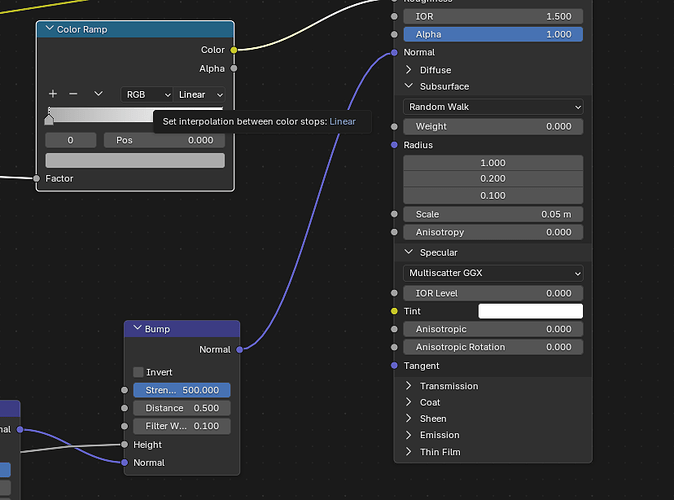
Task: Click the Tangent input socket
Action: pyautogui.click(x=394, y=365)
